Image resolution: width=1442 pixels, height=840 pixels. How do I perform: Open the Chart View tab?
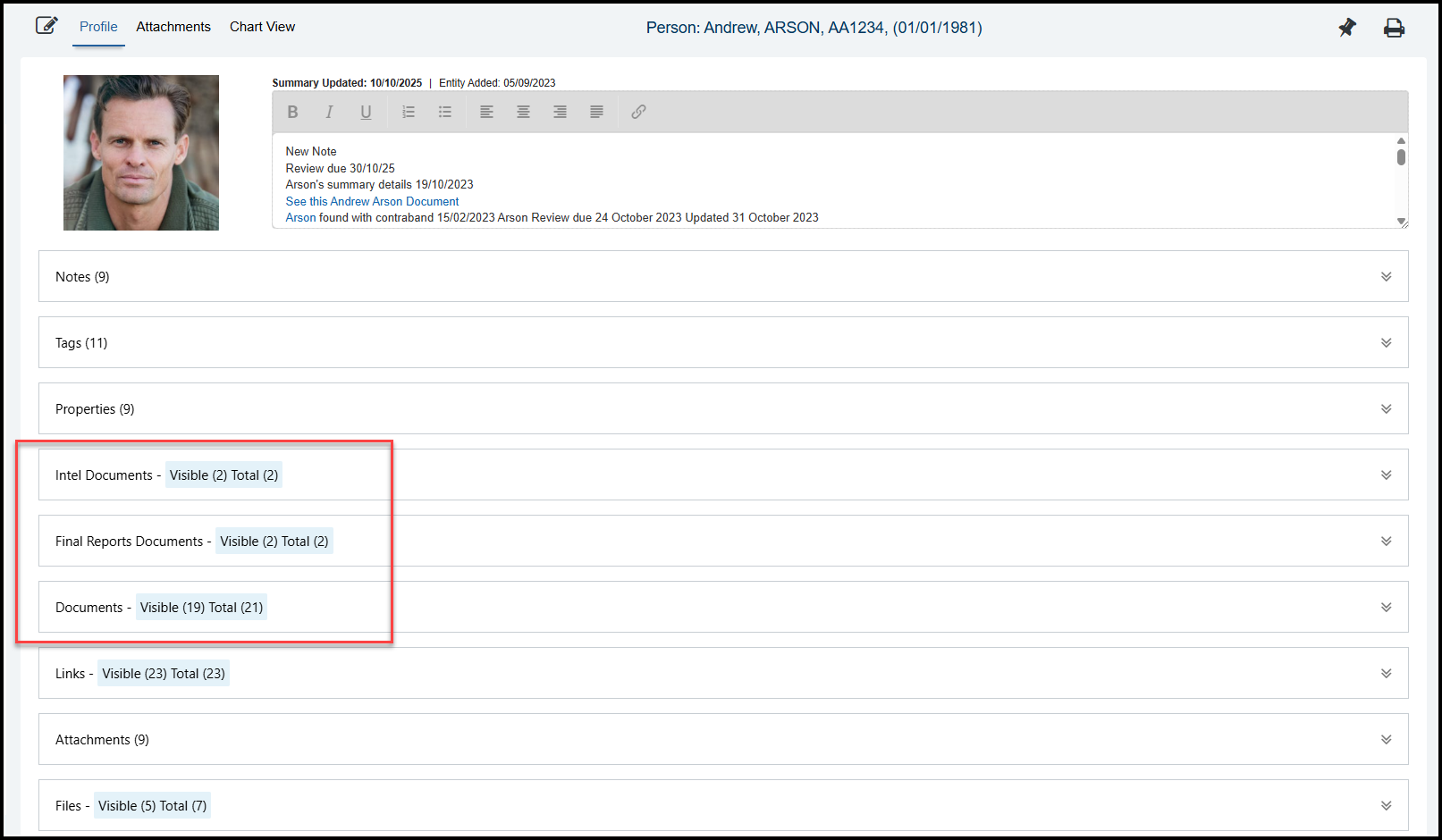coord(262,27)
